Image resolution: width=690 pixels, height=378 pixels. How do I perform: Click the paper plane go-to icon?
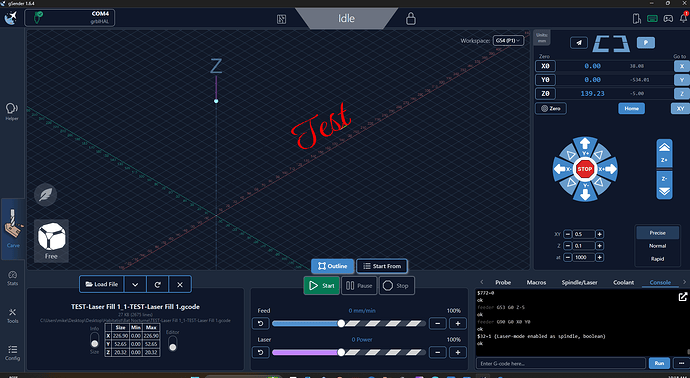579,43
